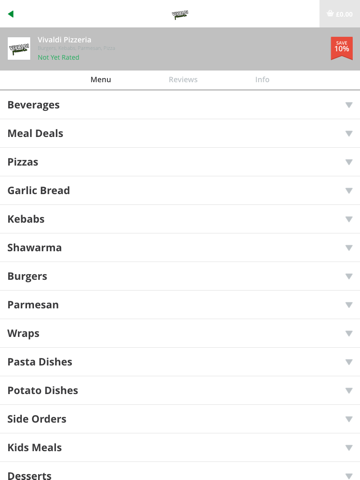Image resolution: width=360 pixels, height=480 pixels.
Task: Open the Garlic Bread dropdown arrow
Action: click(349, 191)
